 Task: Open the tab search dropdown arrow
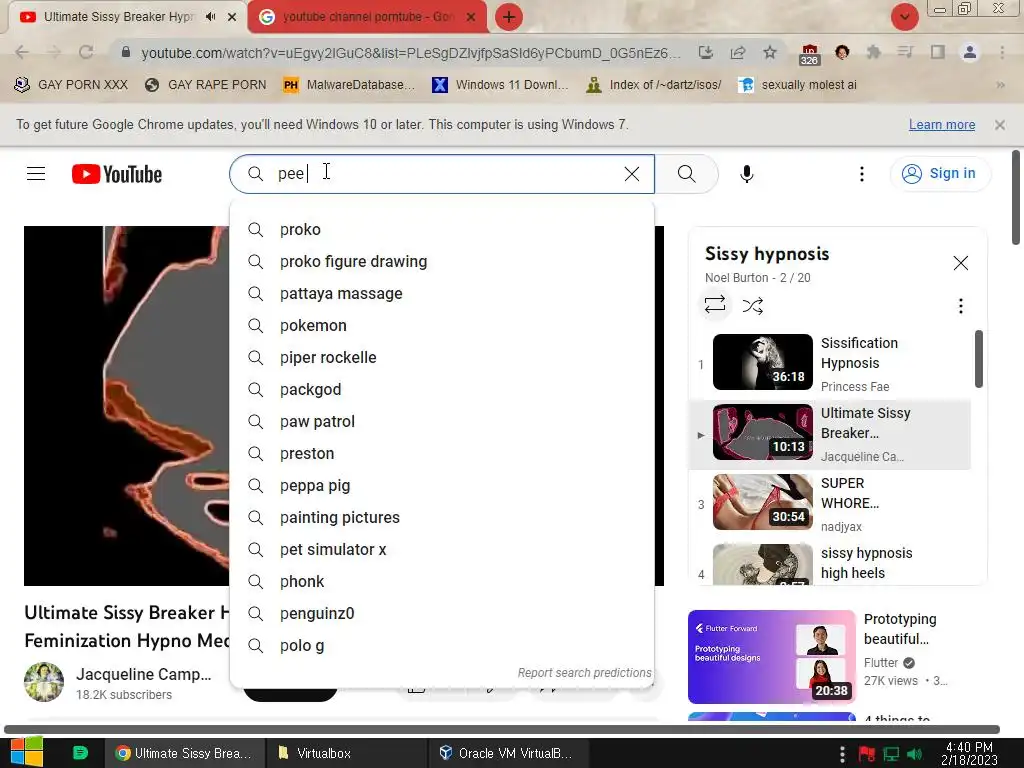pyautogui.click(x=904, y=17)
